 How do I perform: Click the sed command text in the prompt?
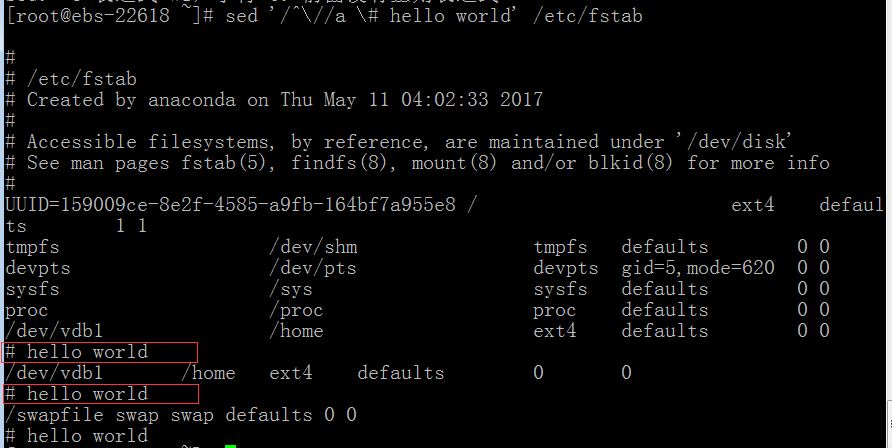433,15
